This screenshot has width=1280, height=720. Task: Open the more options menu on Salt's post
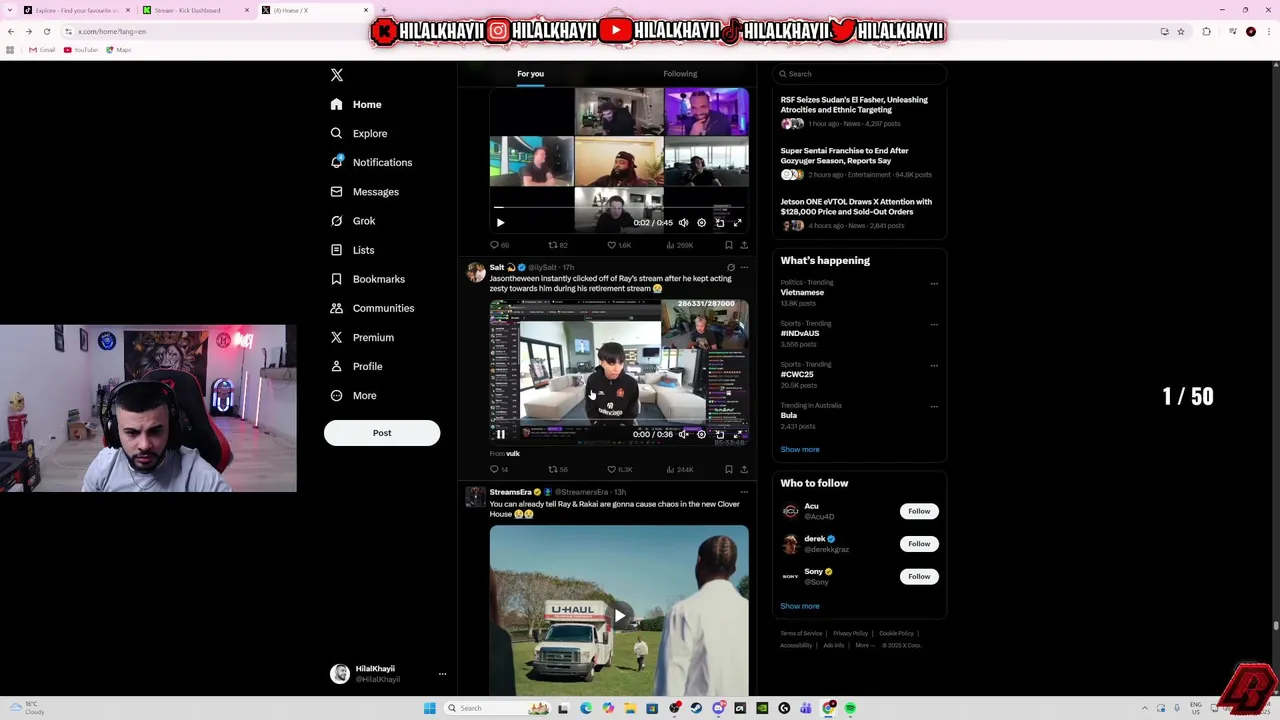point(744,268)
